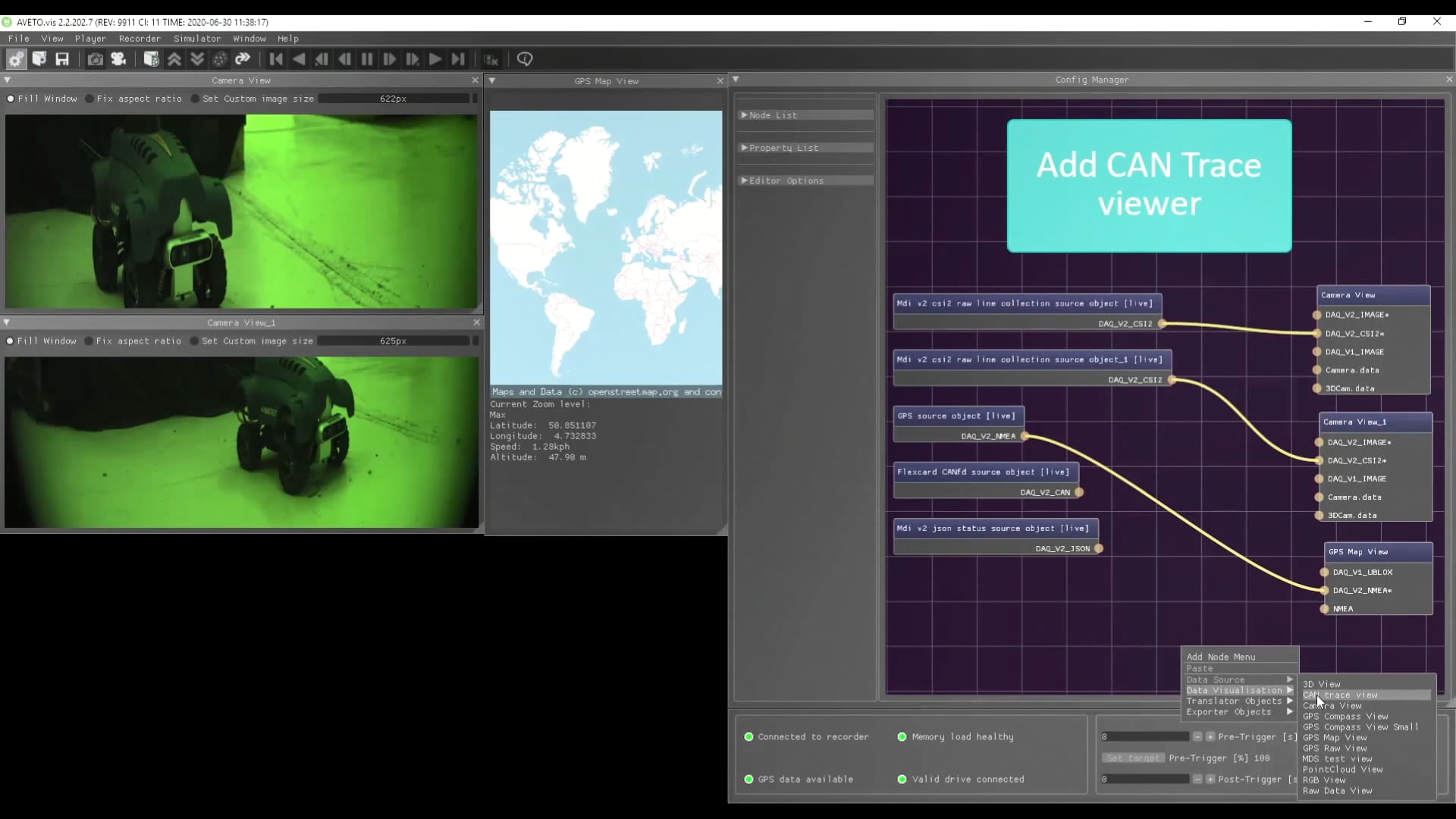1456x819 pixels.
Task: Click DAQ_V2_CAN output pin on Flexcard node
Action: click(1079, 492)
